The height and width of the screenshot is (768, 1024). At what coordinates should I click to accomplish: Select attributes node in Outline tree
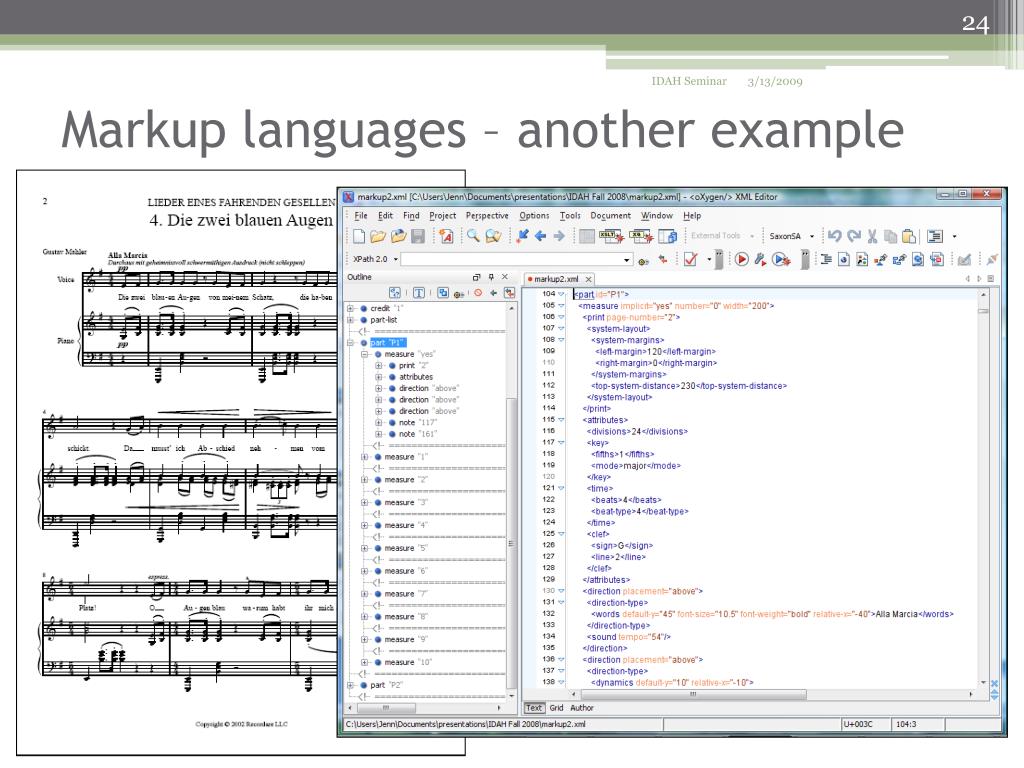[x=416, y=377]
